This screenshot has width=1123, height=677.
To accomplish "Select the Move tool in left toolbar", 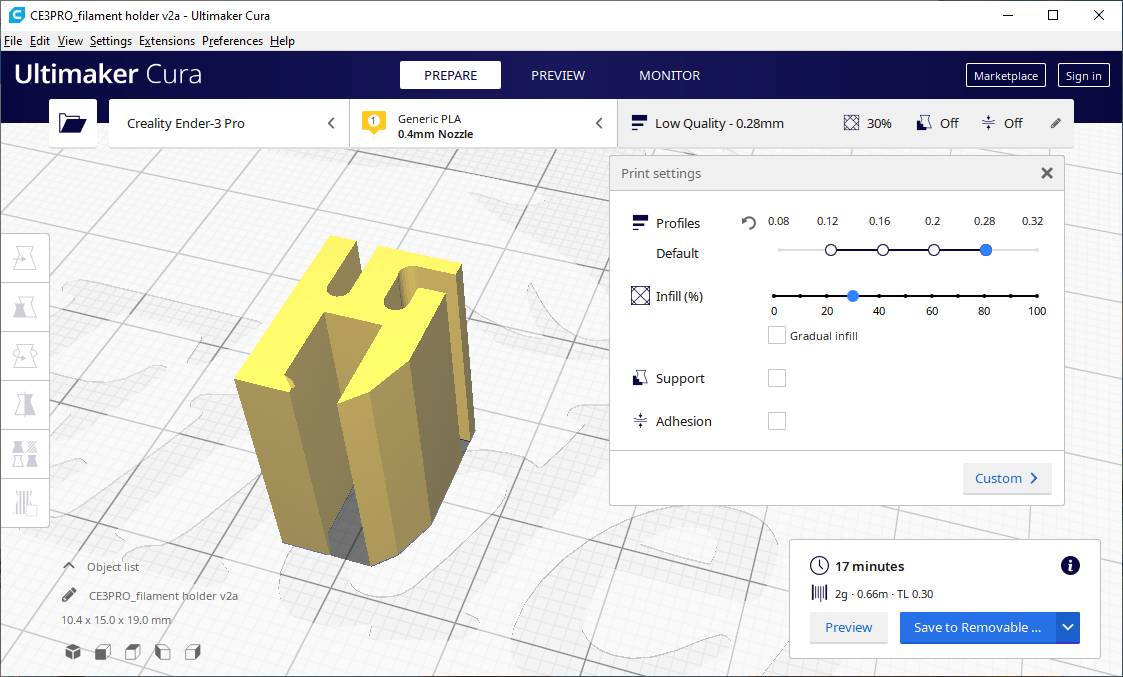I will (x=25, y=258).
